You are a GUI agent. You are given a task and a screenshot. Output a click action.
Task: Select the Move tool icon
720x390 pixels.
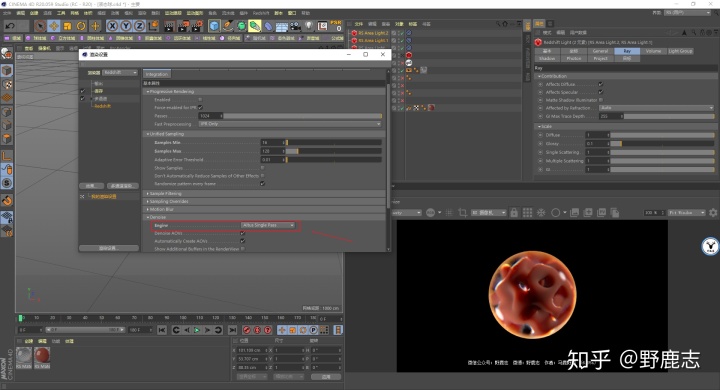pyautogui.click(x=54, y=26)
